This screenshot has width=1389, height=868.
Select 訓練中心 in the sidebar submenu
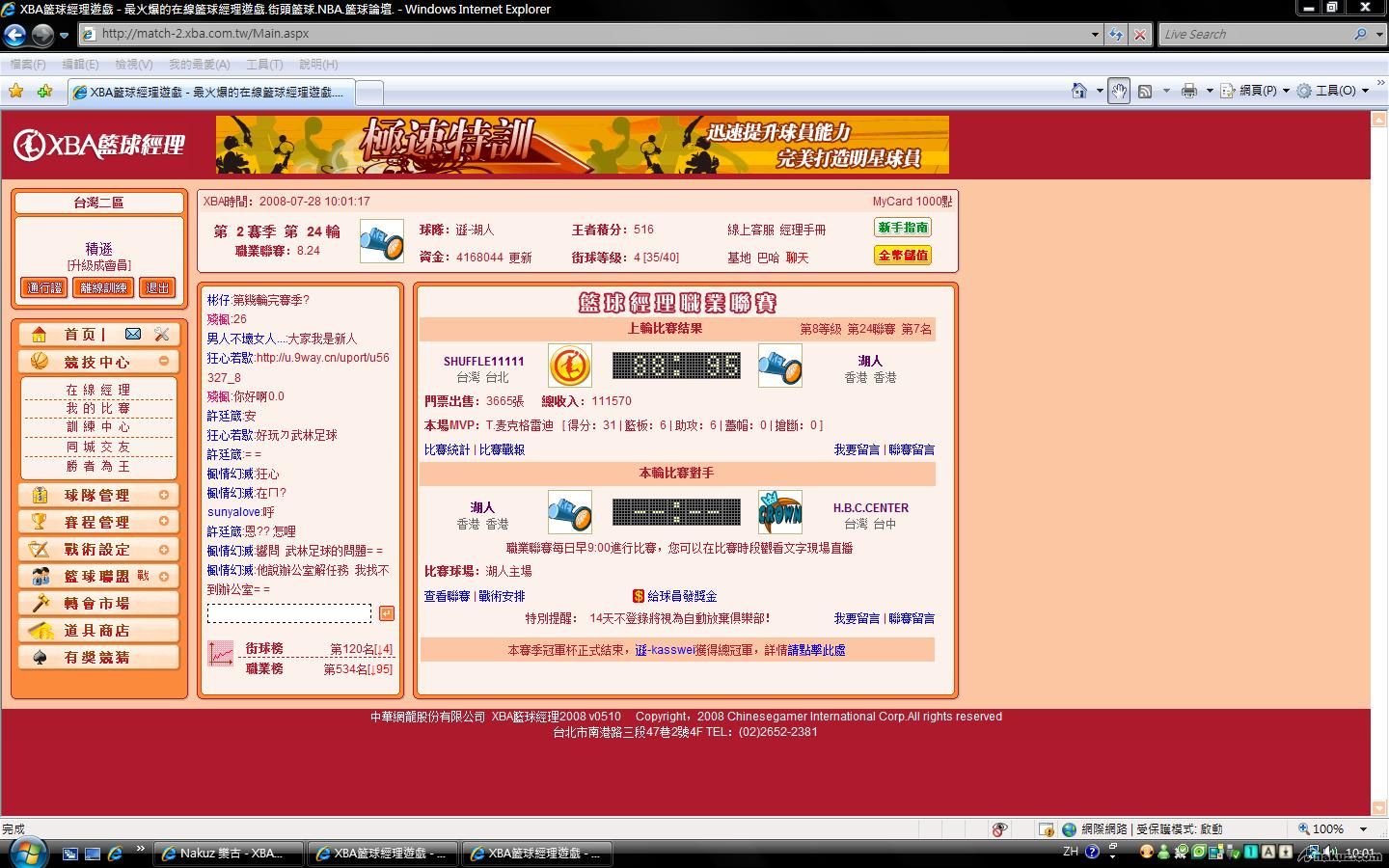click(x=98, y=426)
